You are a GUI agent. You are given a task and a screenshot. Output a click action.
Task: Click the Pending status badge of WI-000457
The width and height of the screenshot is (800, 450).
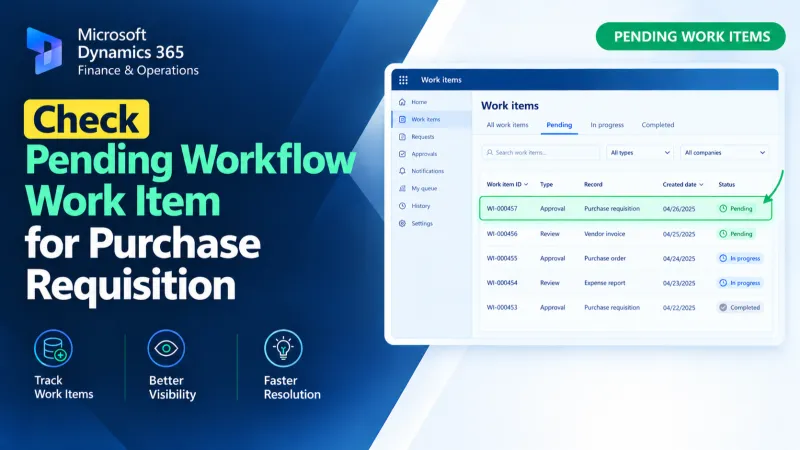[x=736, y=209]
